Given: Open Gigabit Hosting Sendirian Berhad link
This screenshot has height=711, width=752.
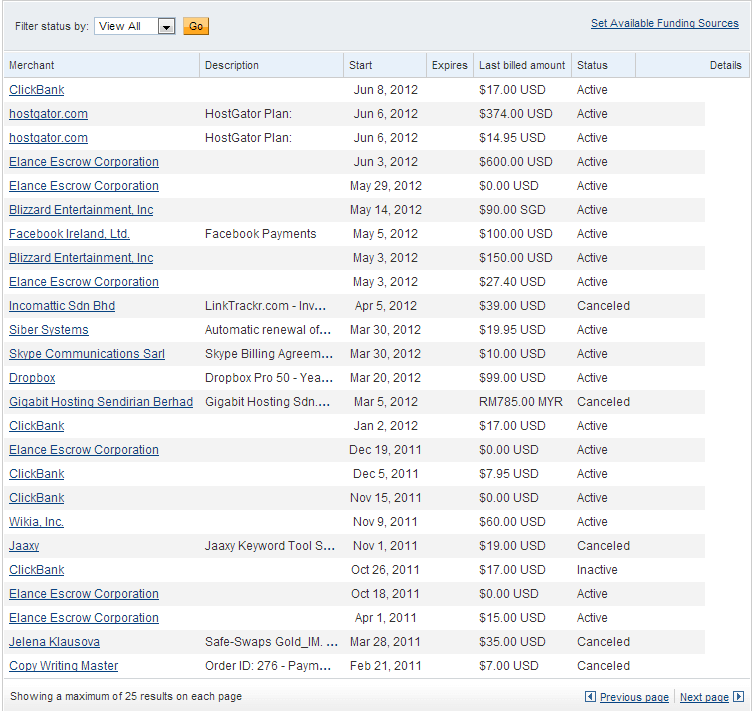Looking at the screenshot, I should point(100,402).
